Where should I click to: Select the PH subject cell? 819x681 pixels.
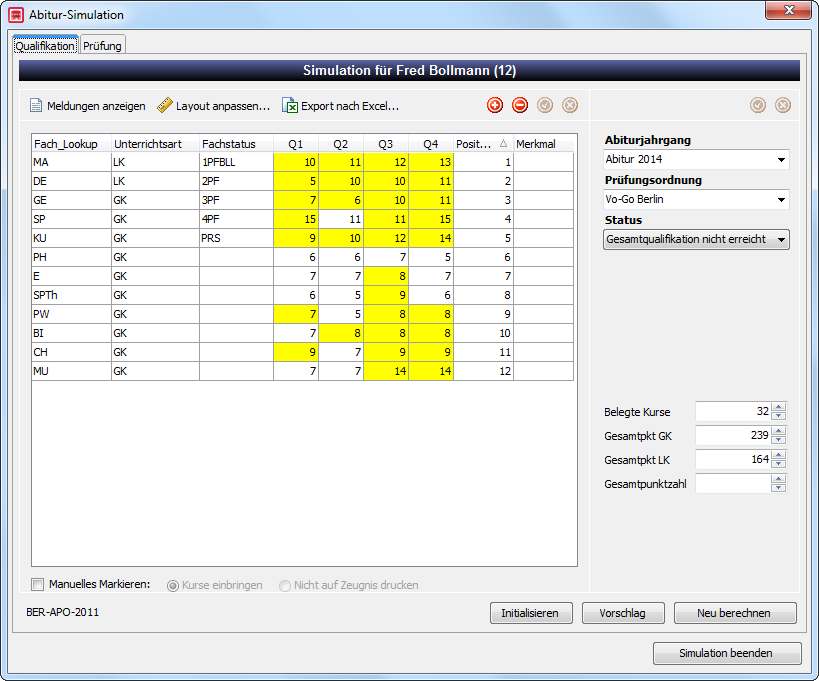click(x=71, y=257)
